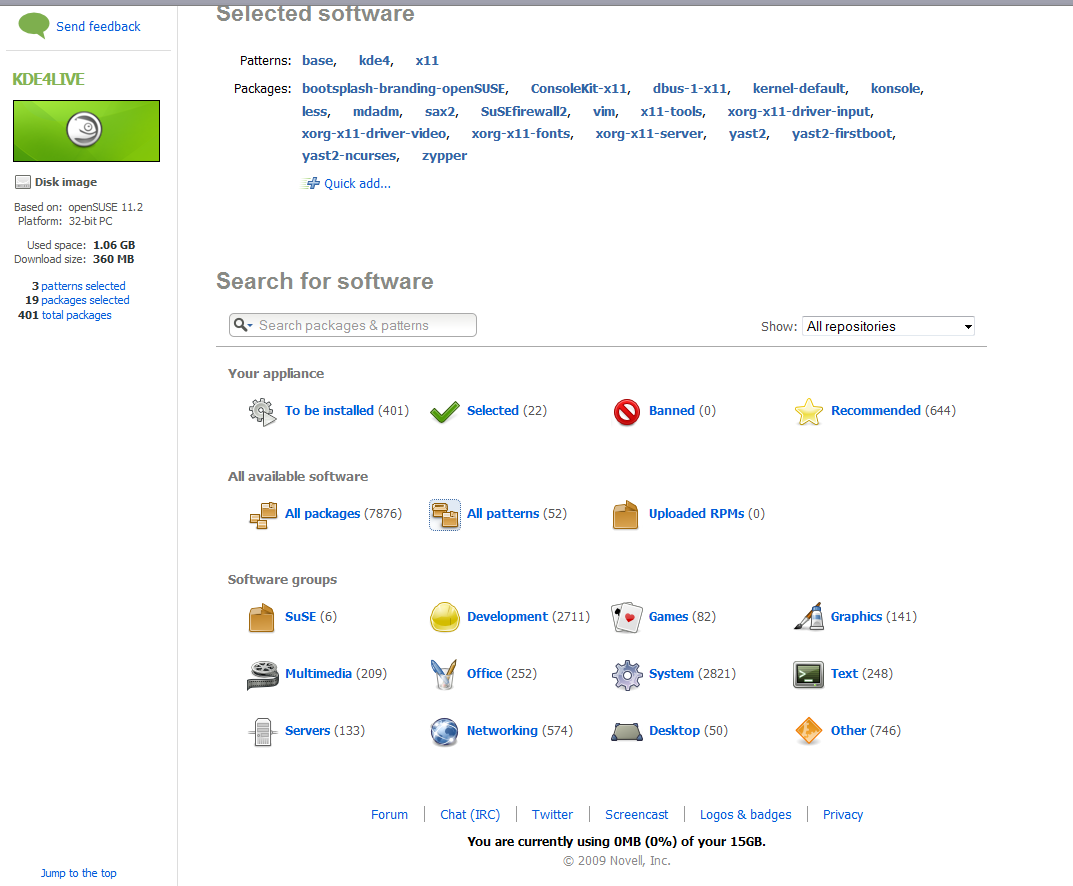The image size is (1073, 886).
Task: Open the Banned software link
Action: 671,411
